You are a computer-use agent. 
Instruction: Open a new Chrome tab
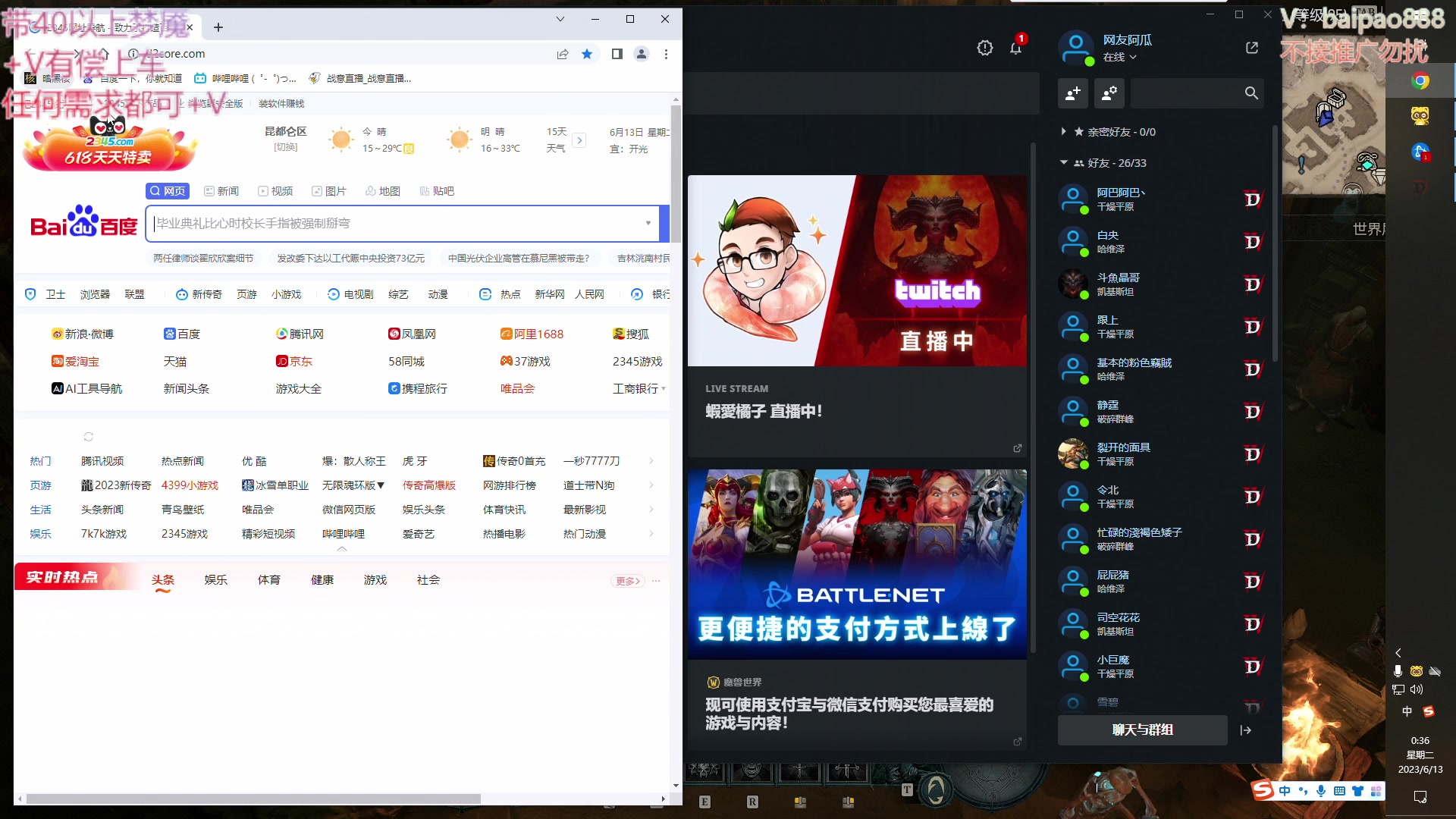click(218, 27)
